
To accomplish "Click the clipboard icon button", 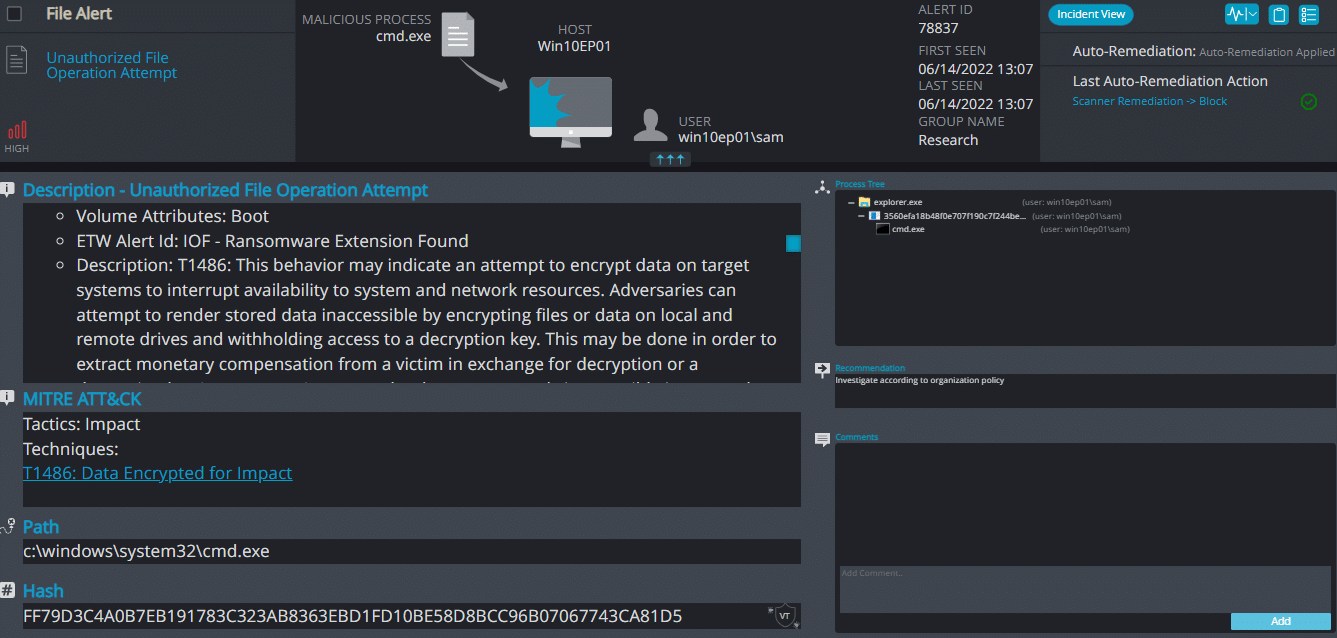I will [1278, 14].
